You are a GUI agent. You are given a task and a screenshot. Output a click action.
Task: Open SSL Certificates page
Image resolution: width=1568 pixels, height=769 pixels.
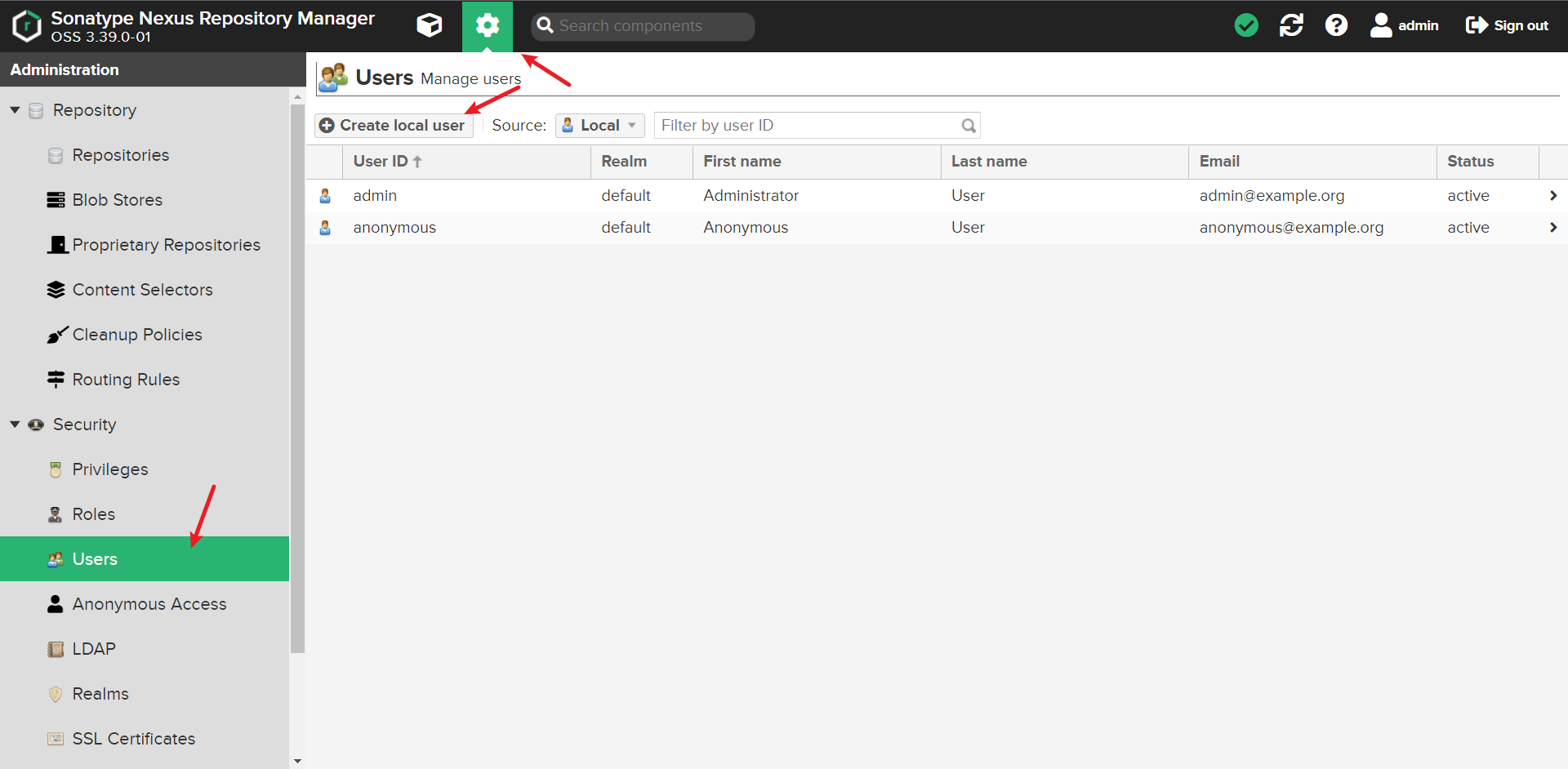point(134,739)
